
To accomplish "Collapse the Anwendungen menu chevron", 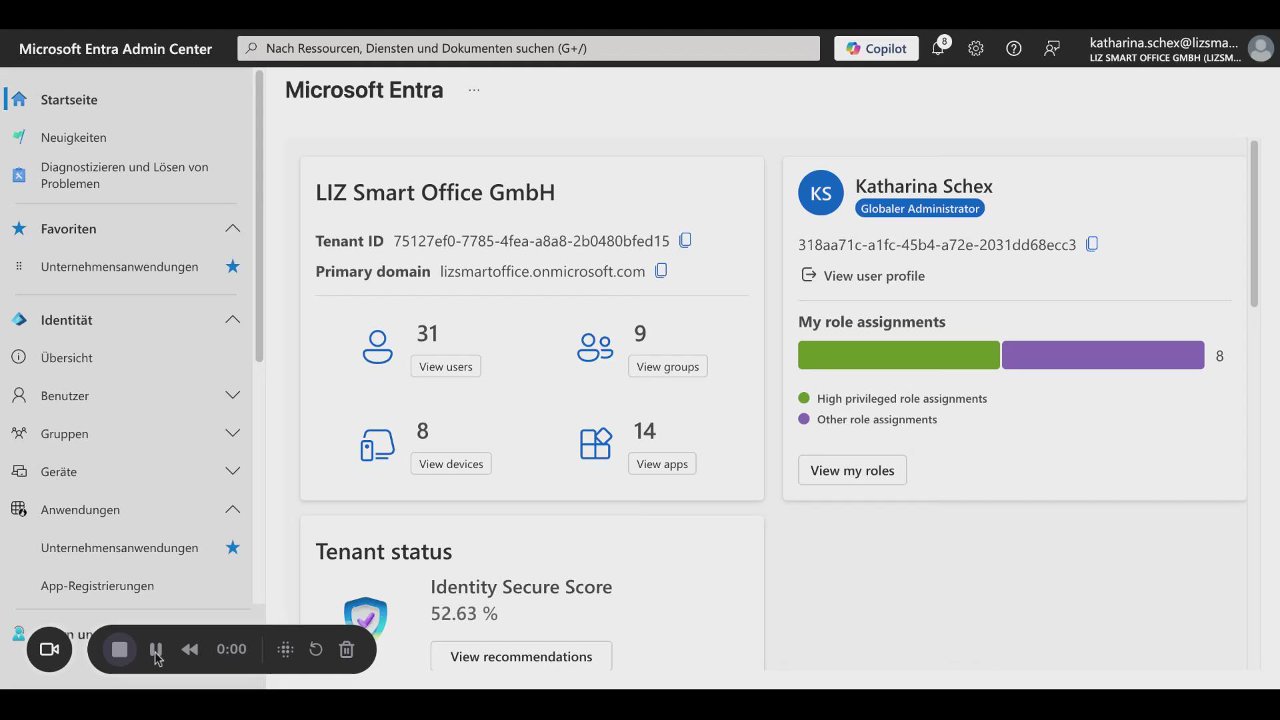I will (x=233, y=509).
